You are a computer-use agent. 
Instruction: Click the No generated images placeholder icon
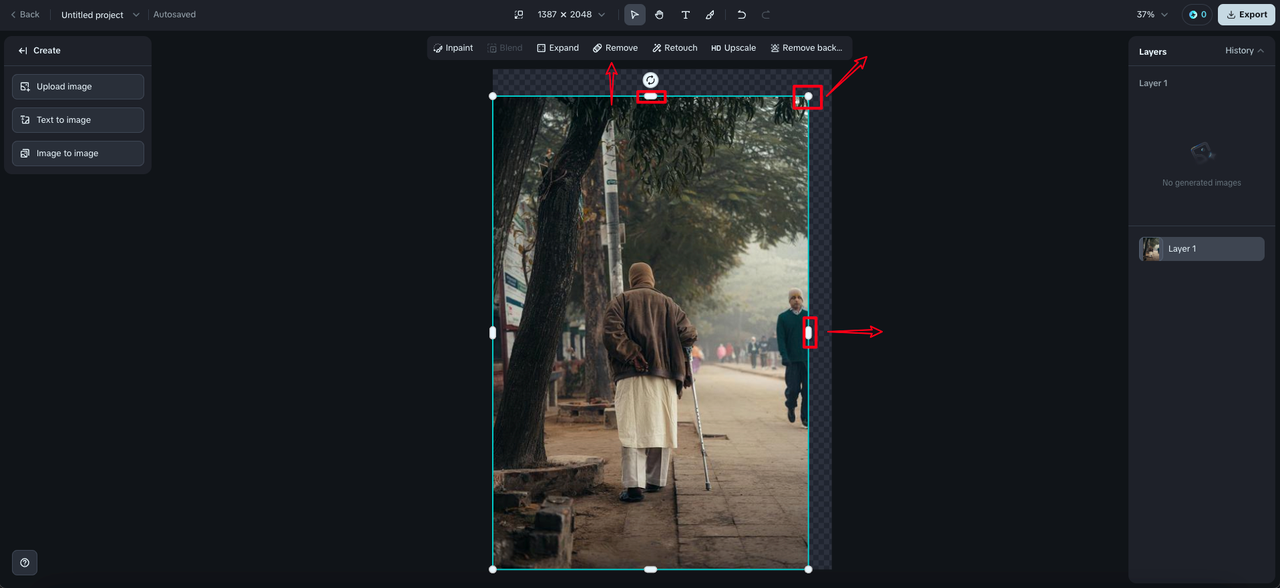(1202, 153)
